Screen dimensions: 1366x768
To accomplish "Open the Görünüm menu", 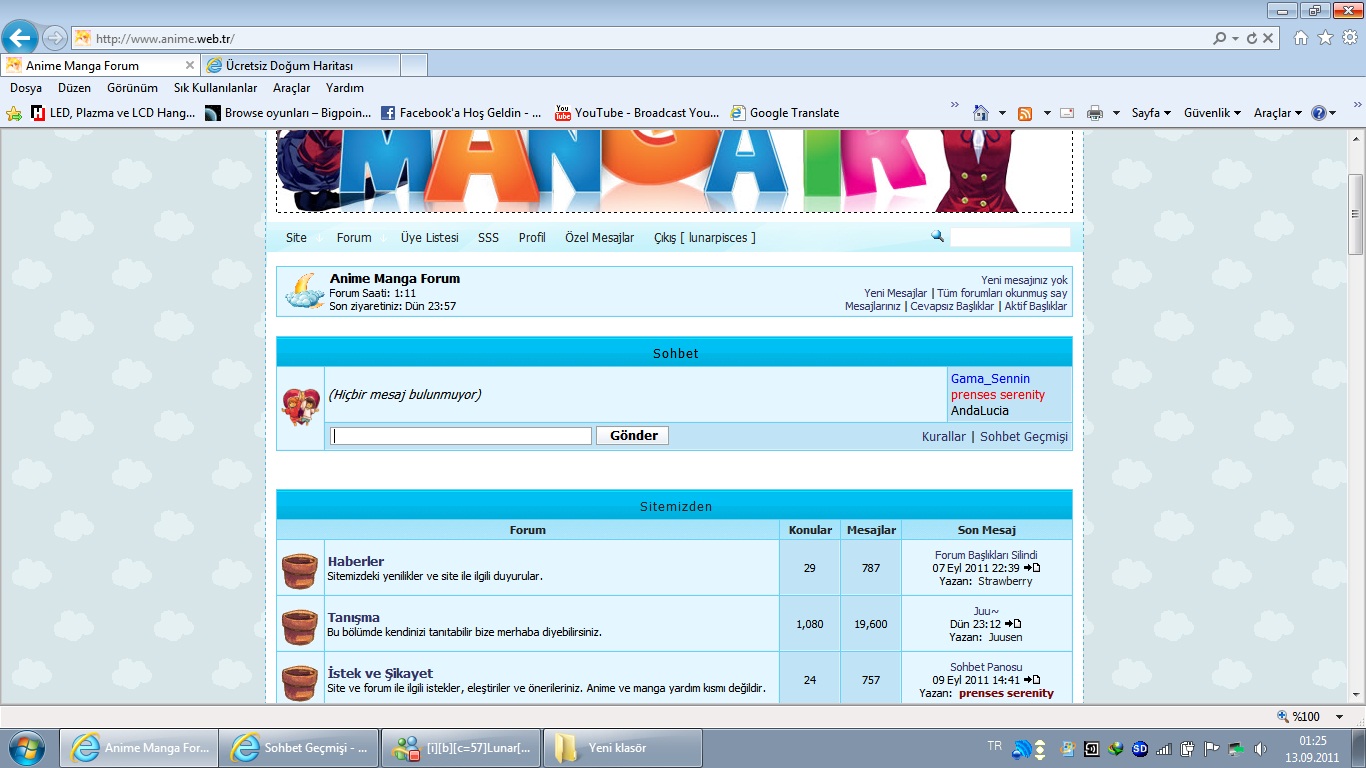I will pyautogui.click(x=132, y=88).
